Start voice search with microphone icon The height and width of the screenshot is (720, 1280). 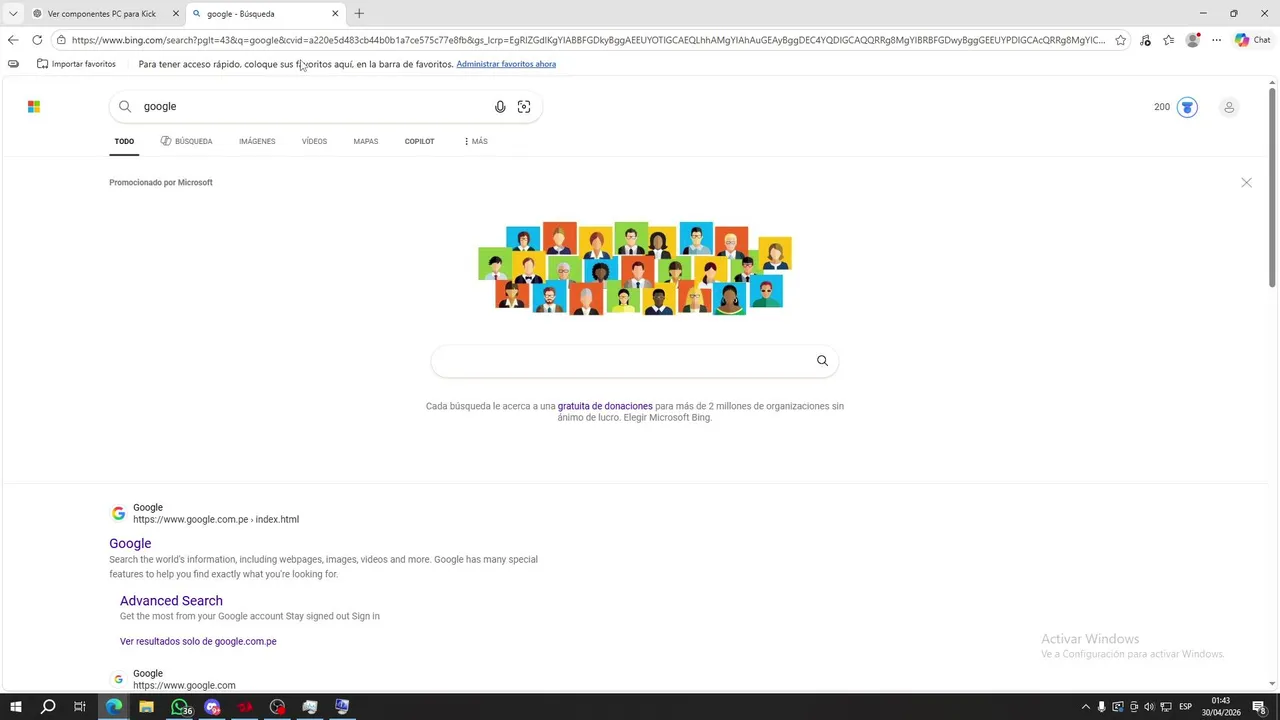[500, 107]
